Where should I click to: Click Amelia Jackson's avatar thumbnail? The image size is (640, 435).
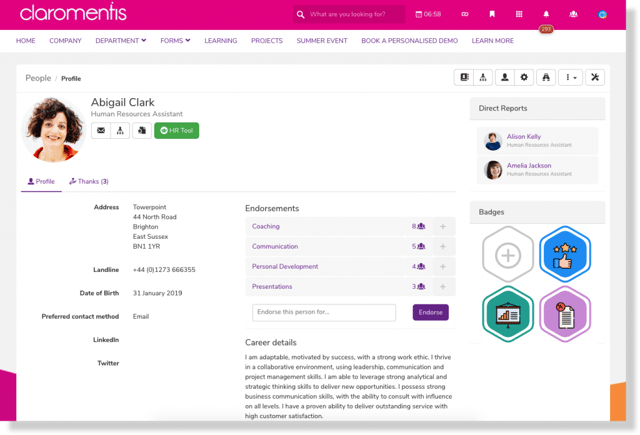coord(493,170)
